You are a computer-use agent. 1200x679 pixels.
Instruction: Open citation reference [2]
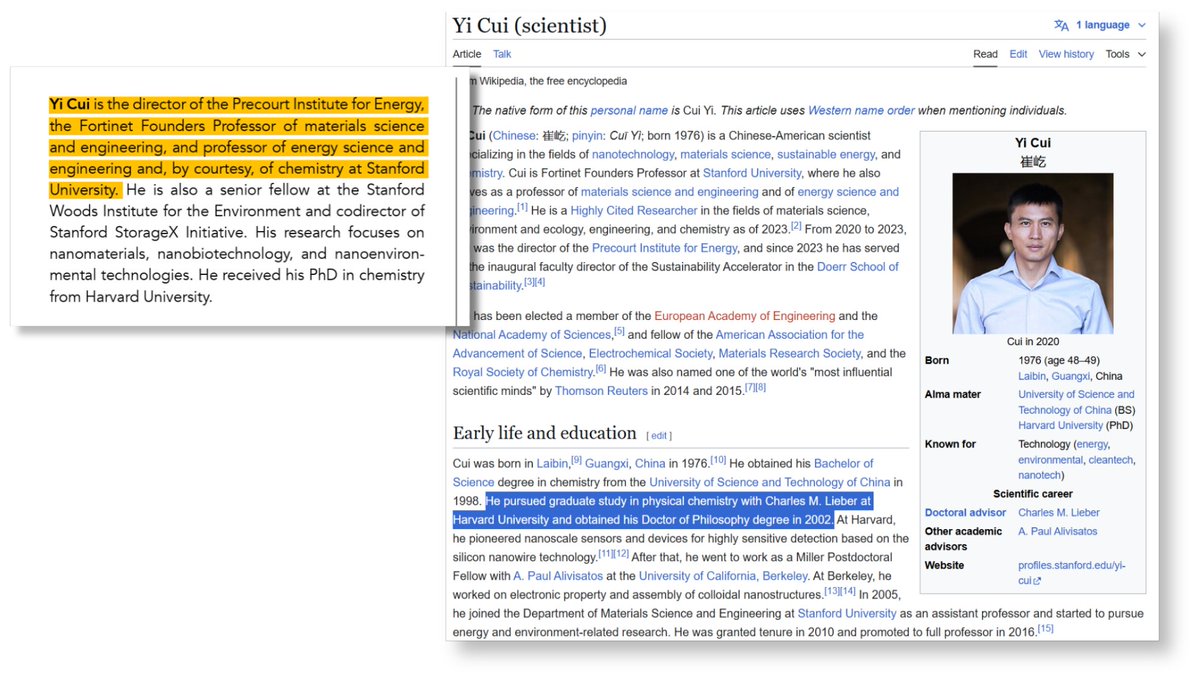coord(796,226)
